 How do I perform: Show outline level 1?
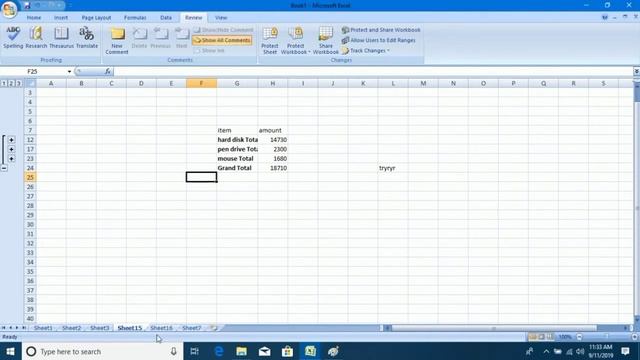[x=4, y=83]
